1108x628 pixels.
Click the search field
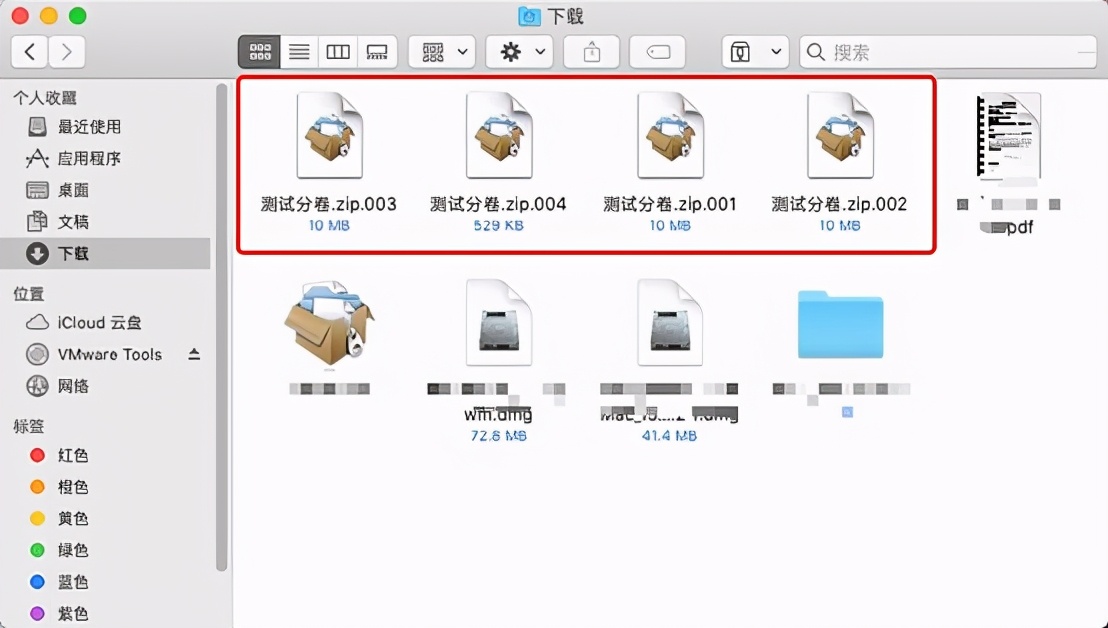(948, 52)
